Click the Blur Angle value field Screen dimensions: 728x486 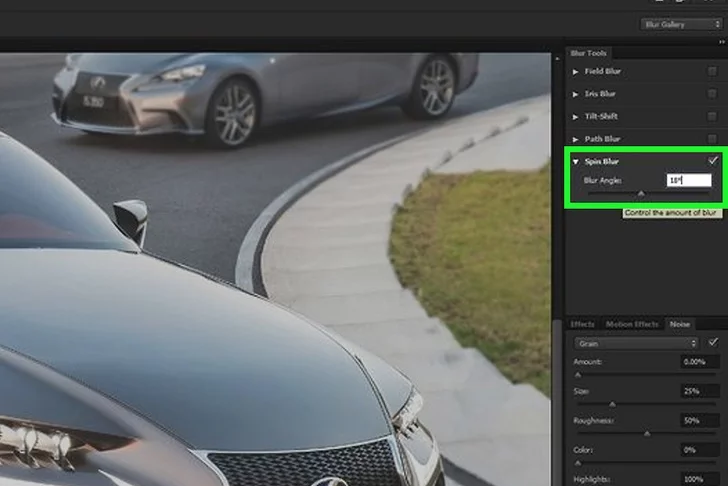point(689,180)
